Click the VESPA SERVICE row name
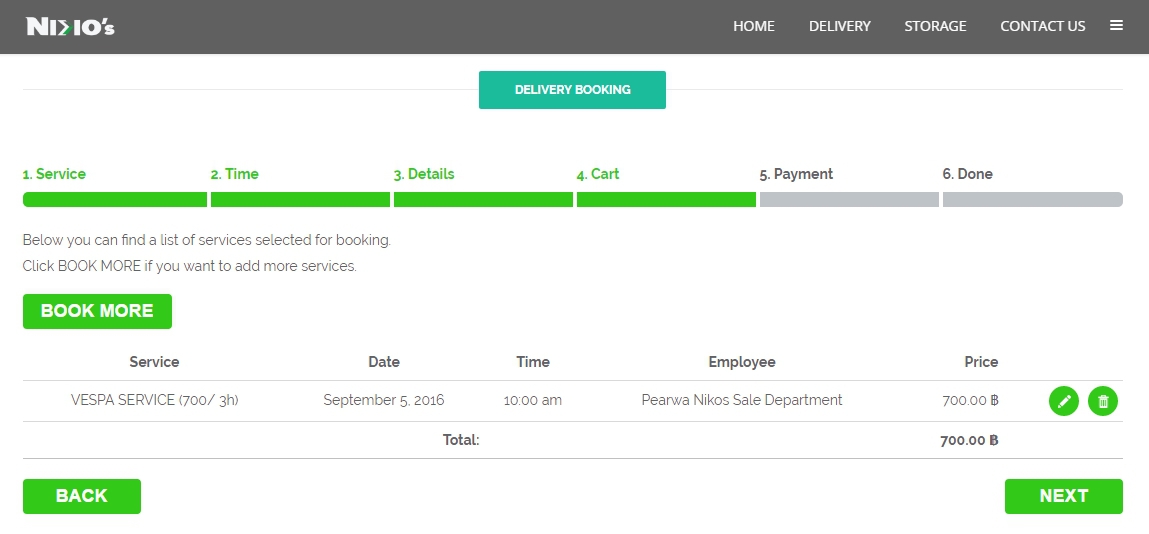 pos(154,400)
